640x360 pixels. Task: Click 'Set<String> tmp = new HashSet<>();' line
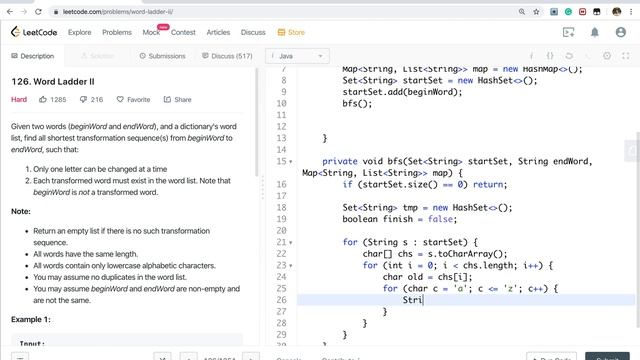click(427, 208)
